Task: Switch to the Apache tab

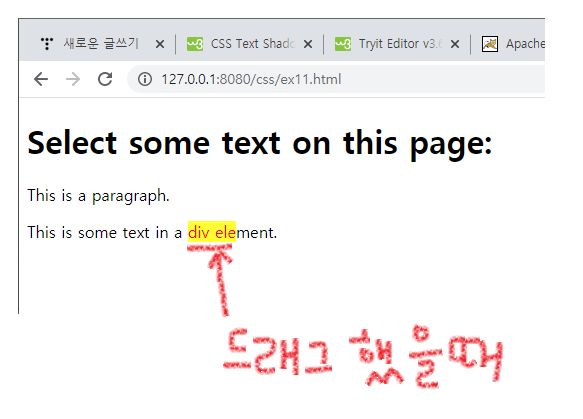Action: [x=525, y=44]
